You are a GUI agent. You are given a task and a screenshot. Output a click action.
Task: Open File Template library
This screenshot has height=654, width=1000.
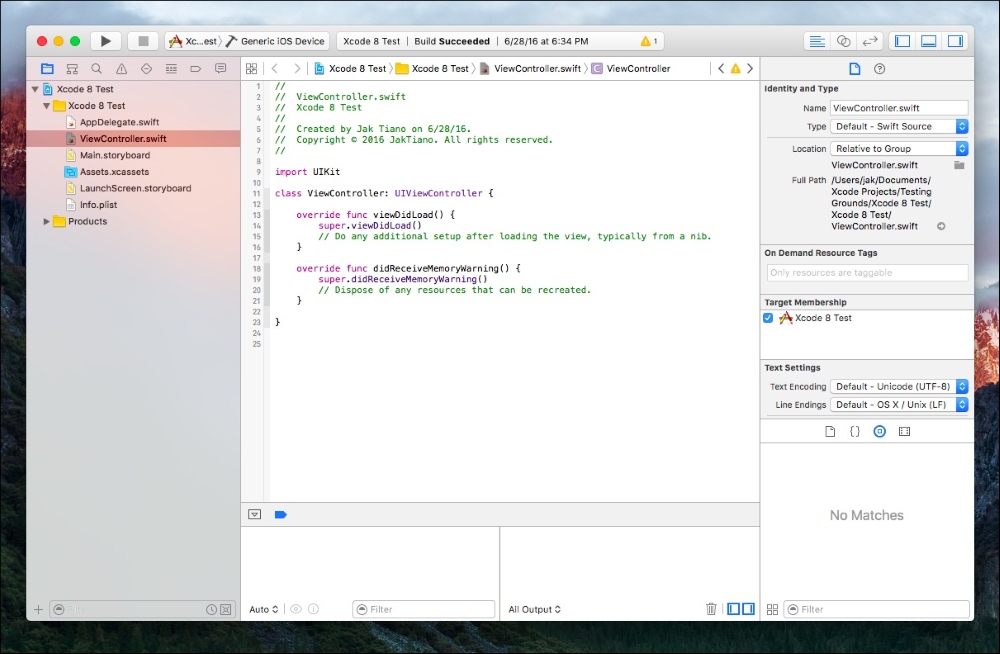(x=830, y=431)
